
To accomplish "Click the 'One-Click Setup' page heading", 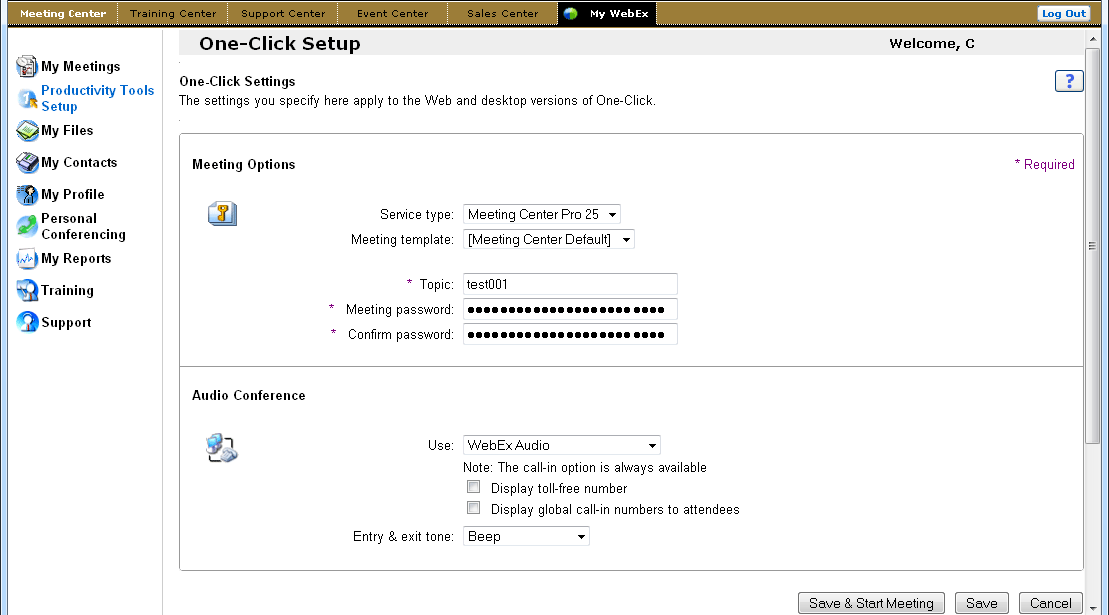I will (280, 44).
